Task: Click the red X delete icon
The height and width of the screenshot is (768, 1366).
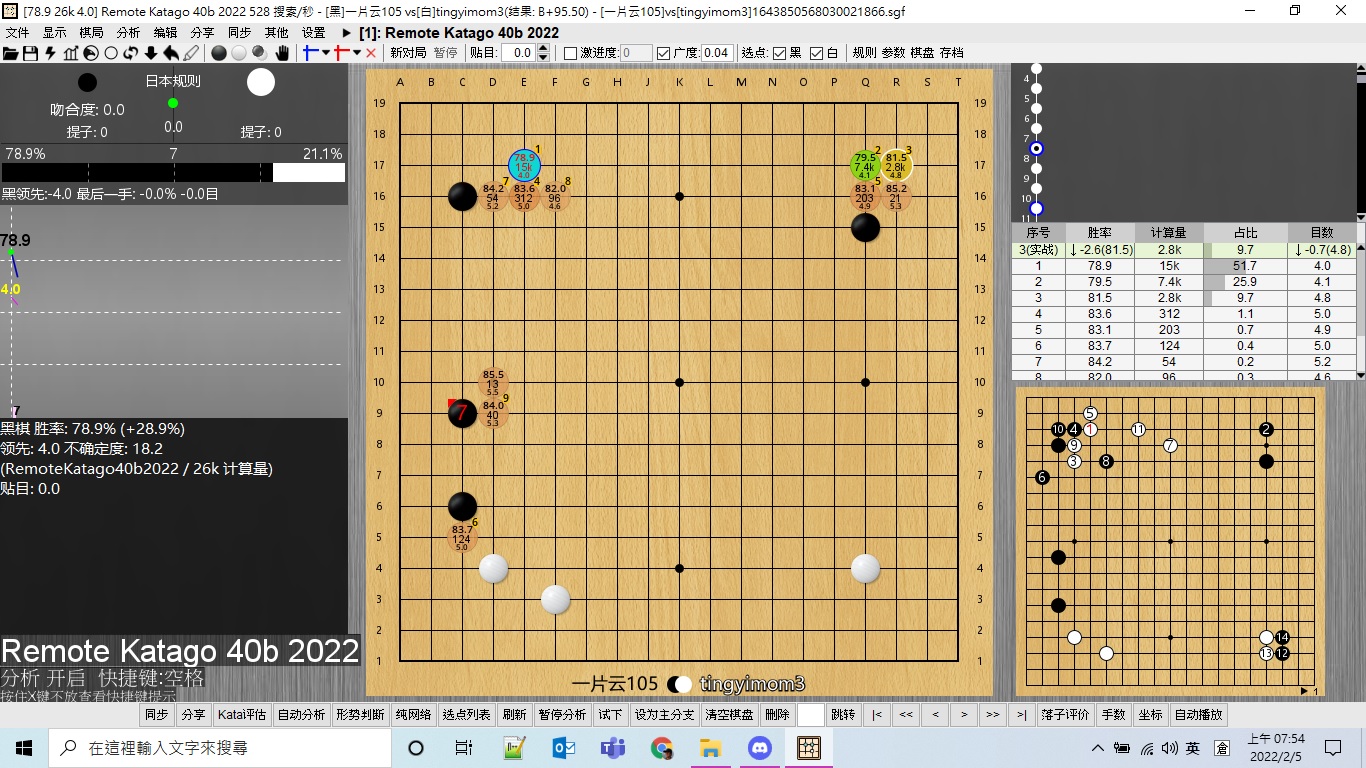Action: click(371, 52)
